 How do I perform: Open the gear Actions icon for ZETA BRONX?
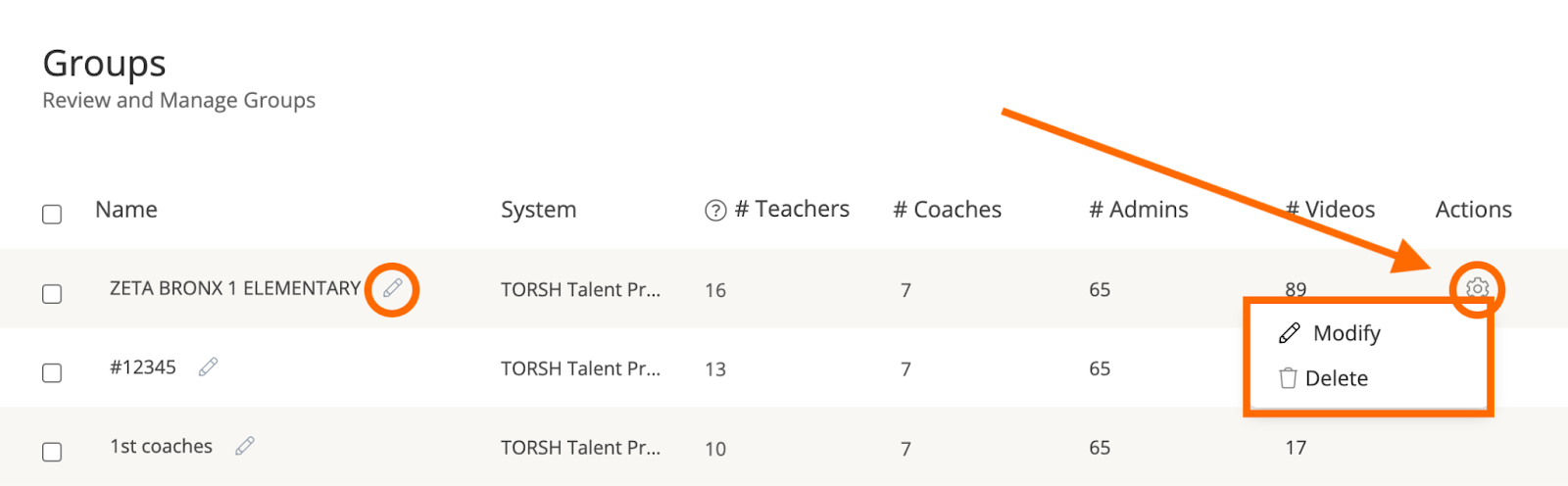coord(1477,289)
